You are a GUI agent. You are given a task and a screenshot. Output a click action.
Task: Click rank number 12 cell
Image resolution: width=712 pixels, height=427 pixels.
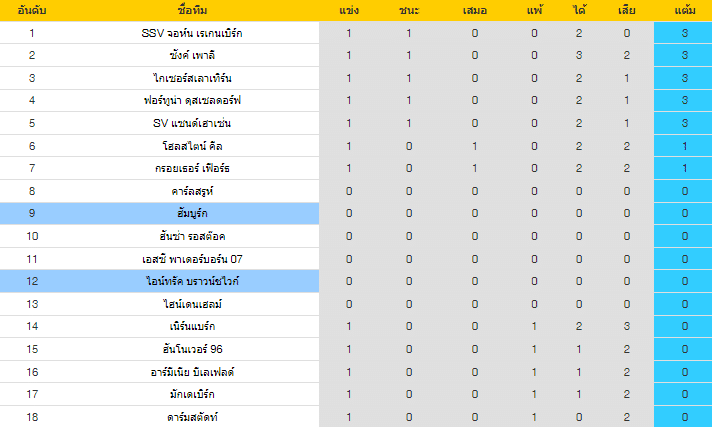[x=32, y=281]
